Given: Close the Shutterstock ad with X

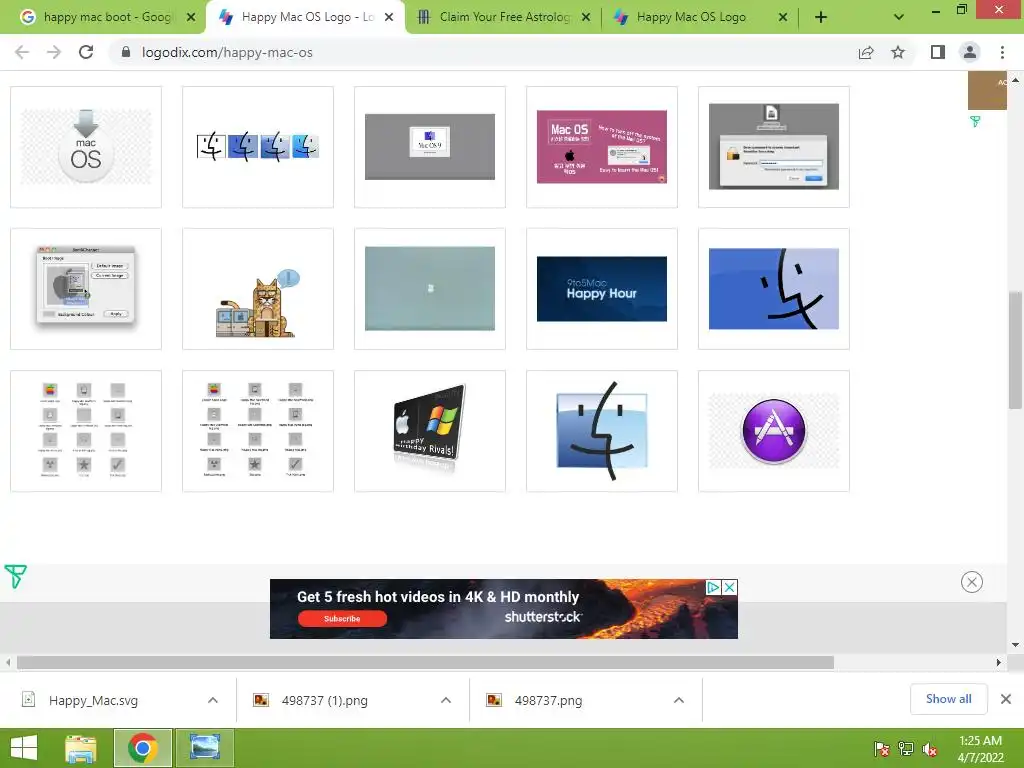Looking at the screenshot, I should 729,587.
